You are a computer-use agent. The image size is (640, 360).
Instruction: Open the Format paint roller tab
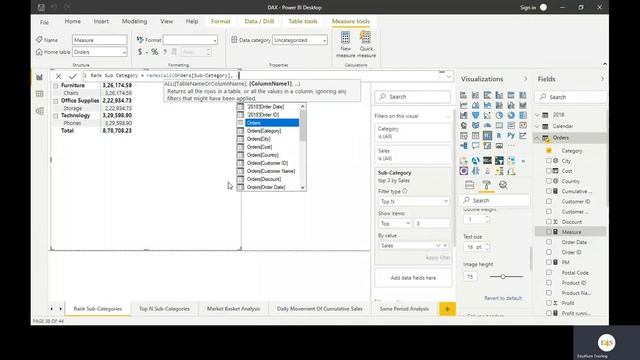pos(487,185)
